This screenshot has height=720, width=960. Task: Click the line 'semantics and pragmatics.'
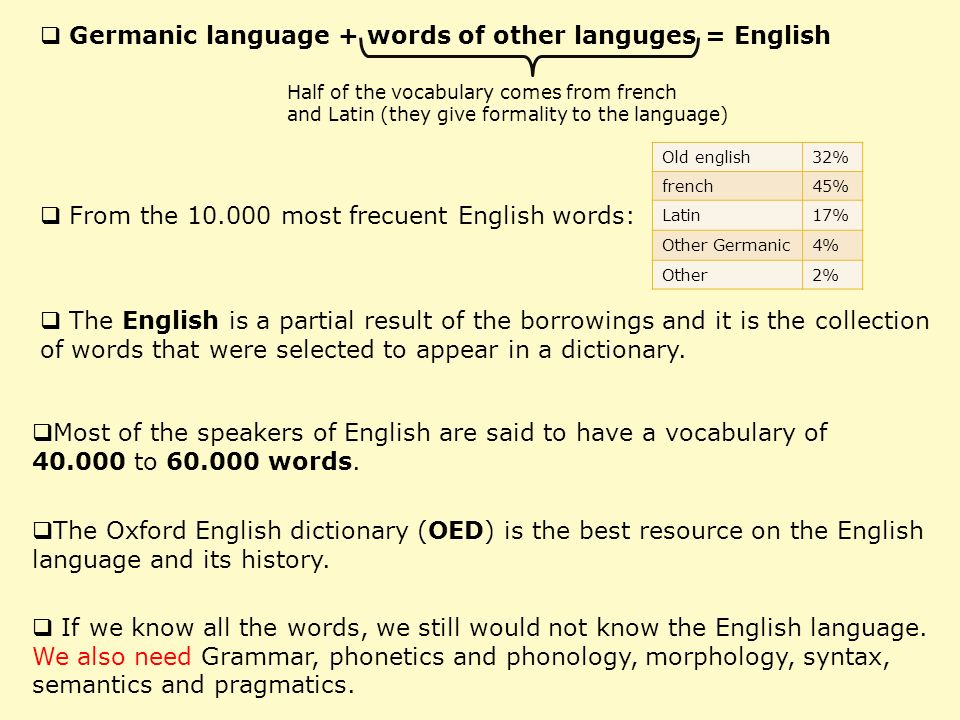click(x=193, y=685)
